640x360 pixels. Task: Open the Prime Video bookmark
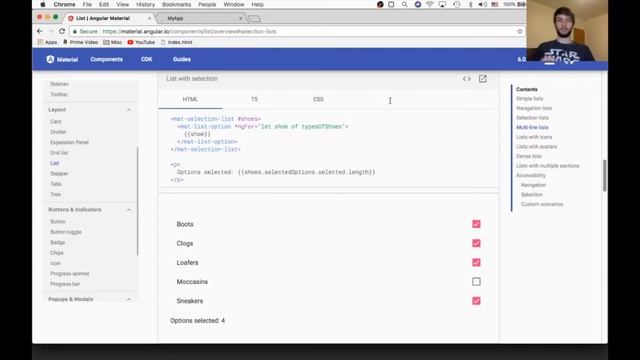pyautogui.click(x=80, y=42)
